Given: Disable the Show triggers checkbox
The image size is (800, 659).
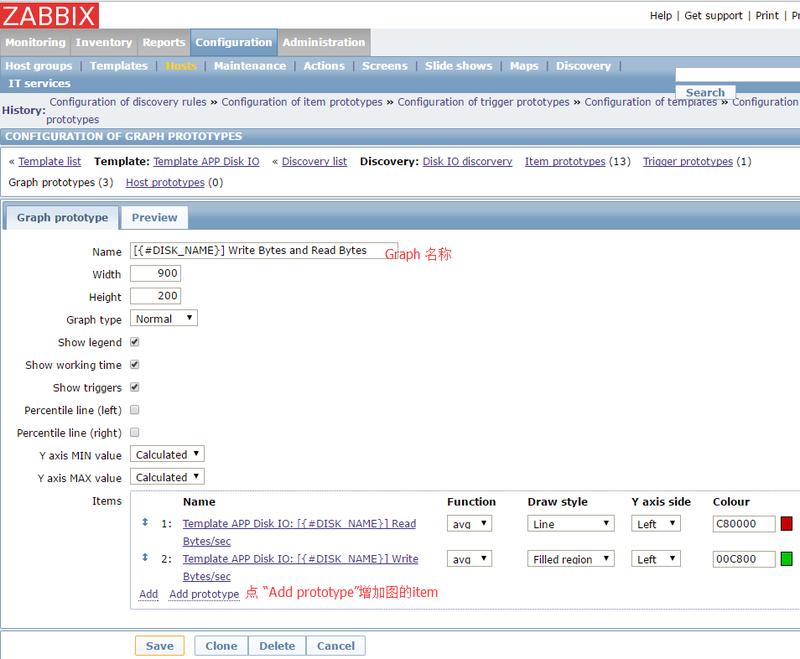Looking at the screenshot, I should click(135, 387).
